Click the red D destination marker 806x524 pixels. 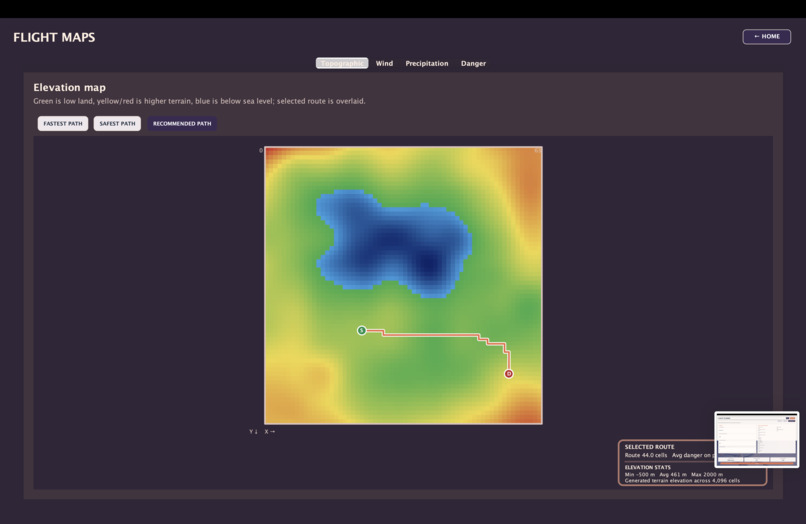(x=508, y=374)
